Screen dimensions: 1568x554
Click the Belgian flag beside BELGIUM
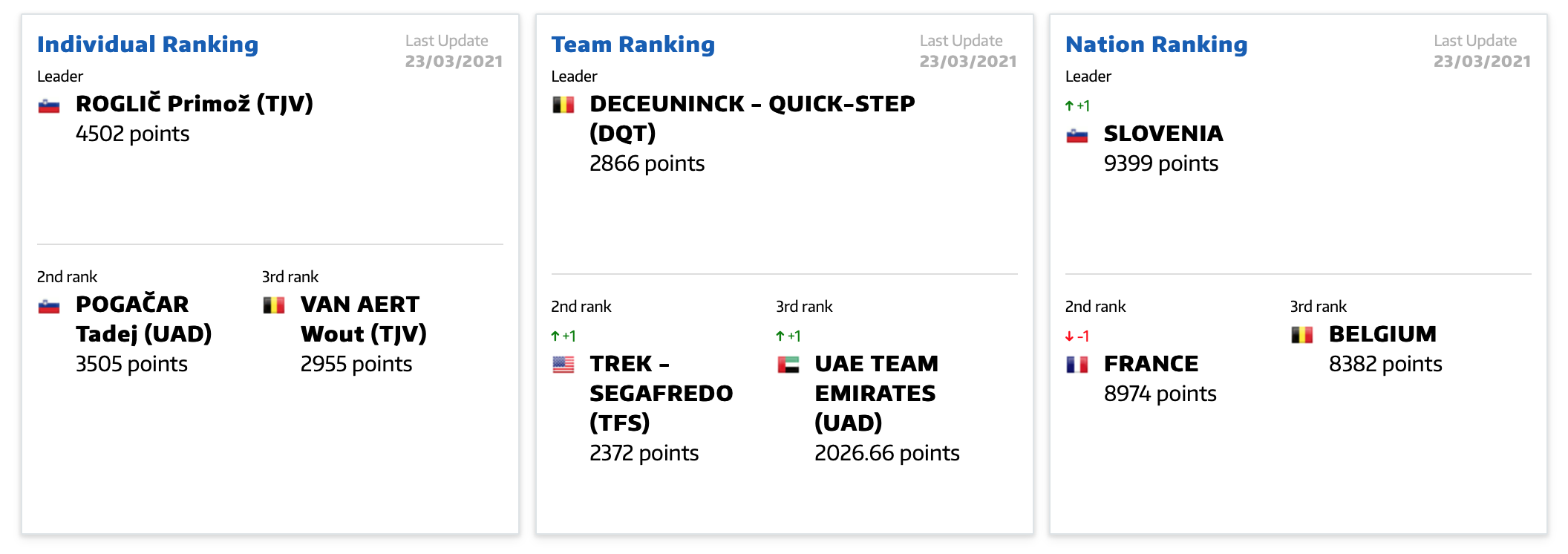pos(1302,335)
